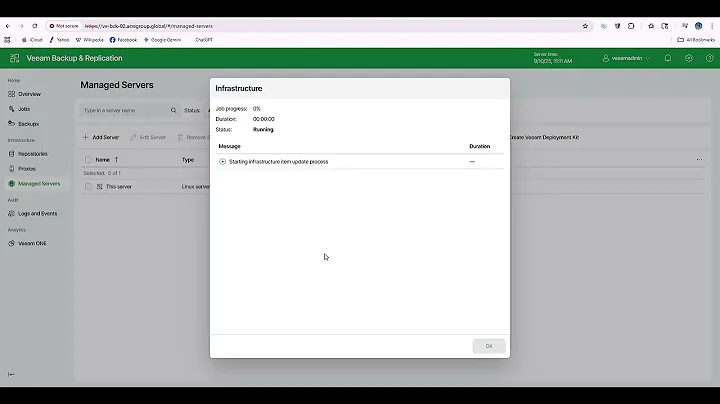Open the Yahoo bookmark
The height and width of the screenshot is (404, 720).
click(59, 40)
